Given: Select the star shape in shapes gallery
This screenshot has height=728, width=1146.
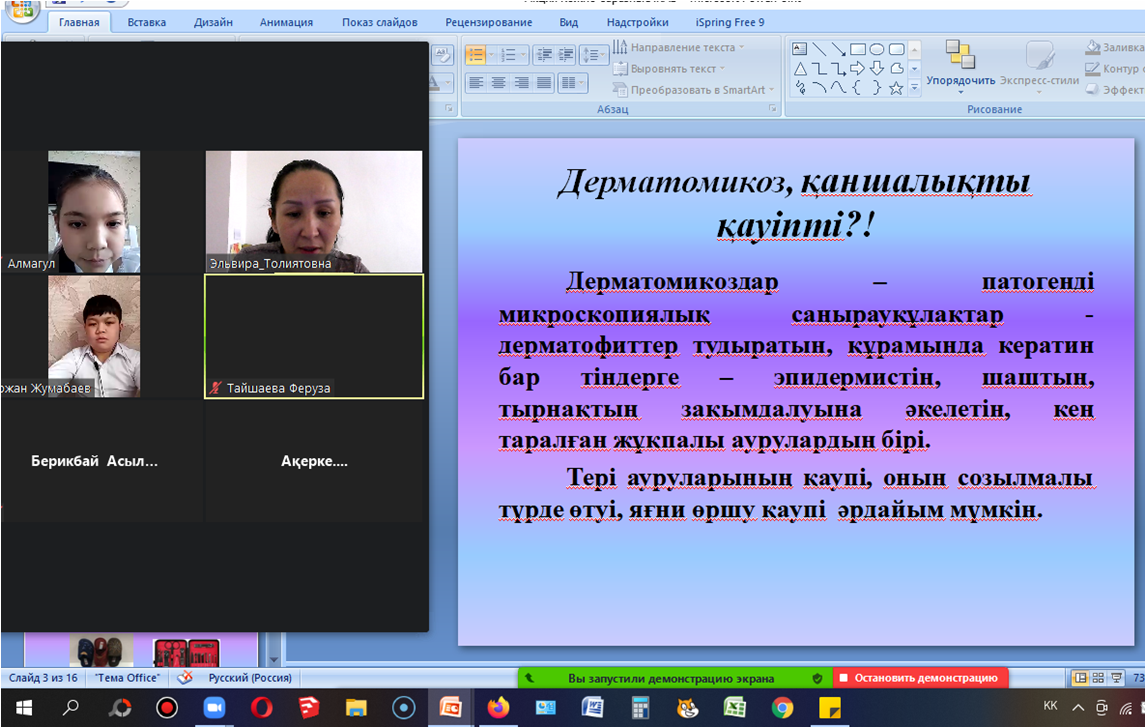Looking at the screenshot, I should 896,88.
